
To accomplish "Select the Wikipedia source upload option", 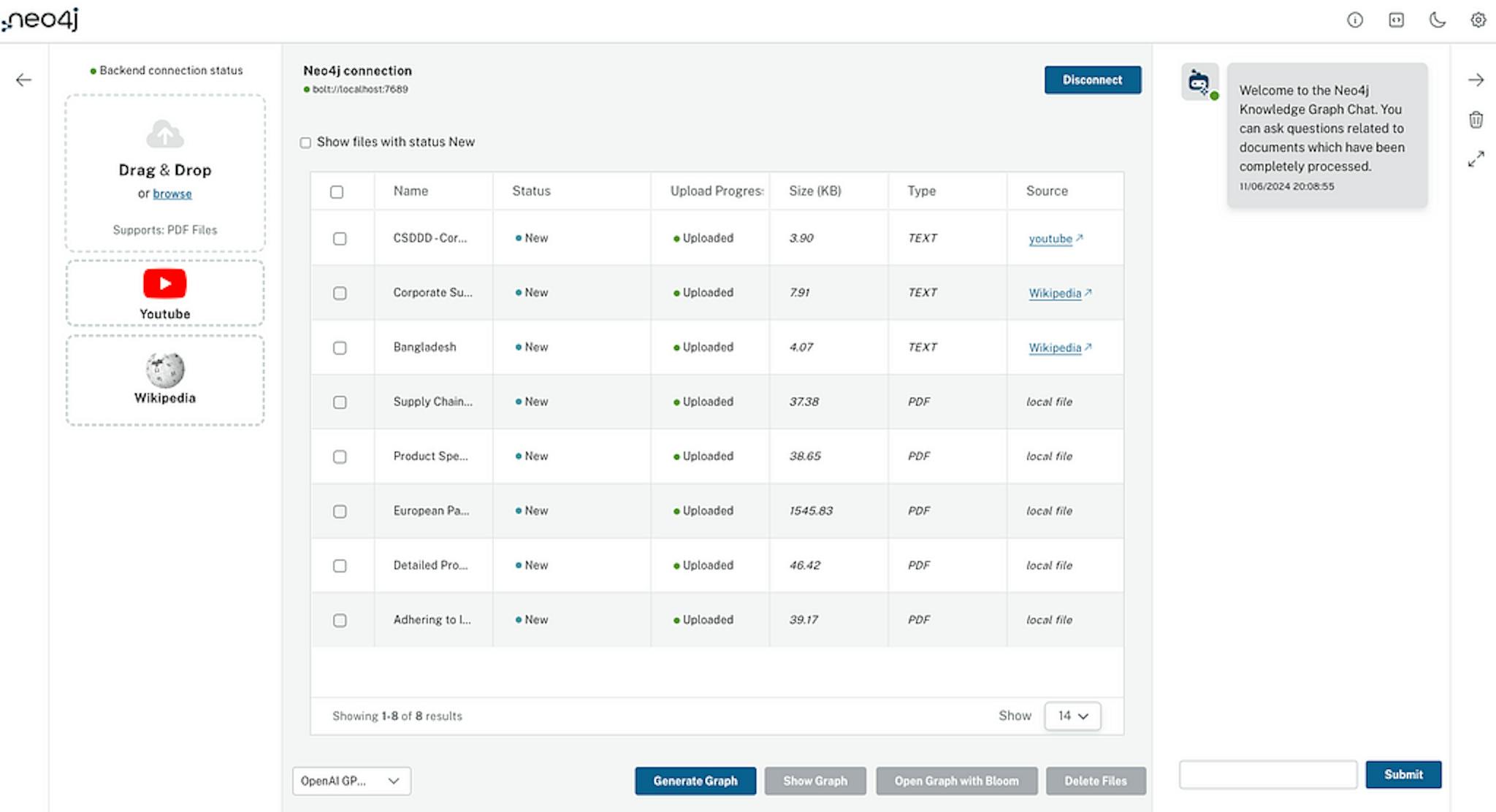I will 164,378.
